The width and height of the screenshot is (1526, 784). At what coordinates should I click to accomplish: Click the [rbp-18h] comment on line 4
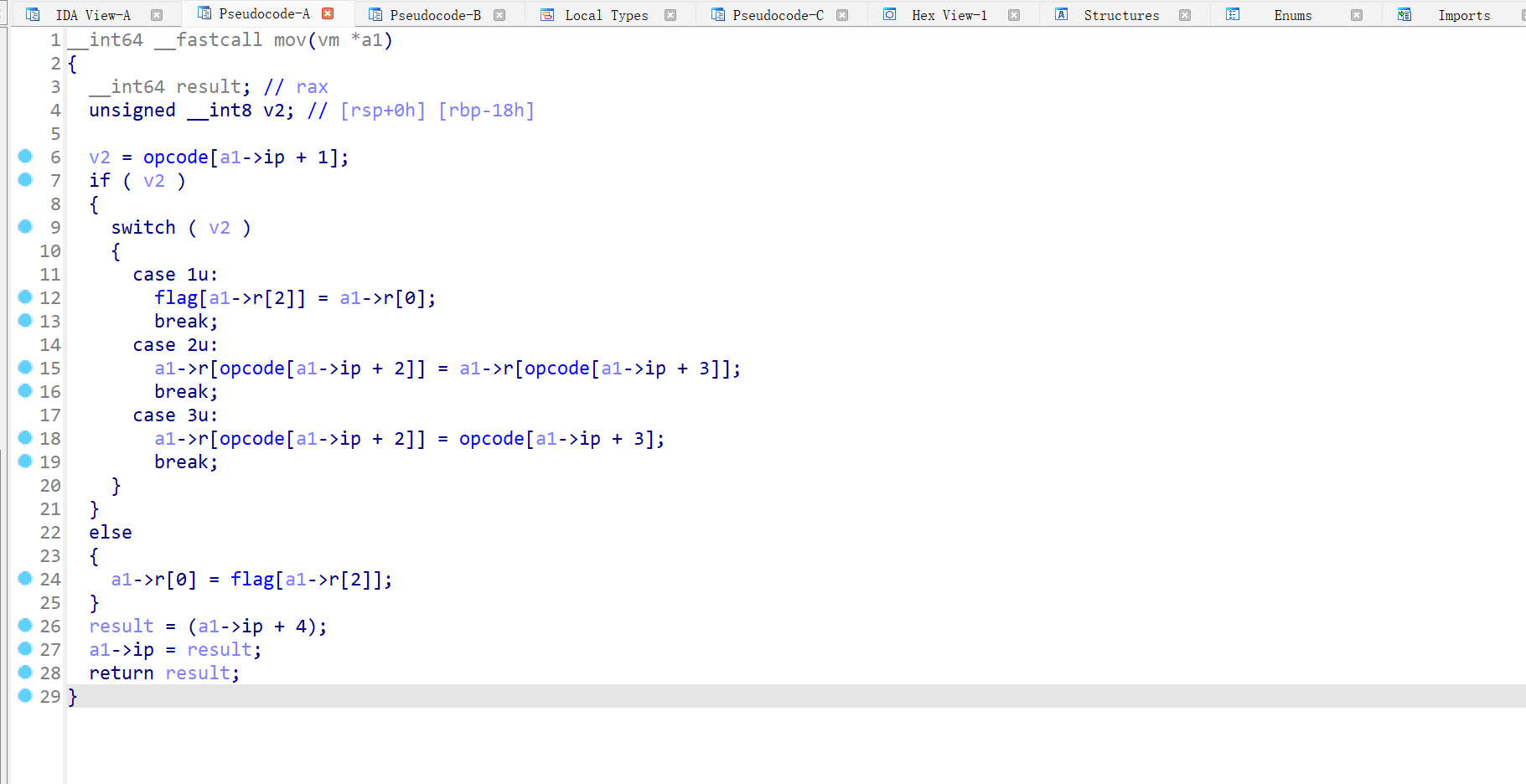coord(486,111)
